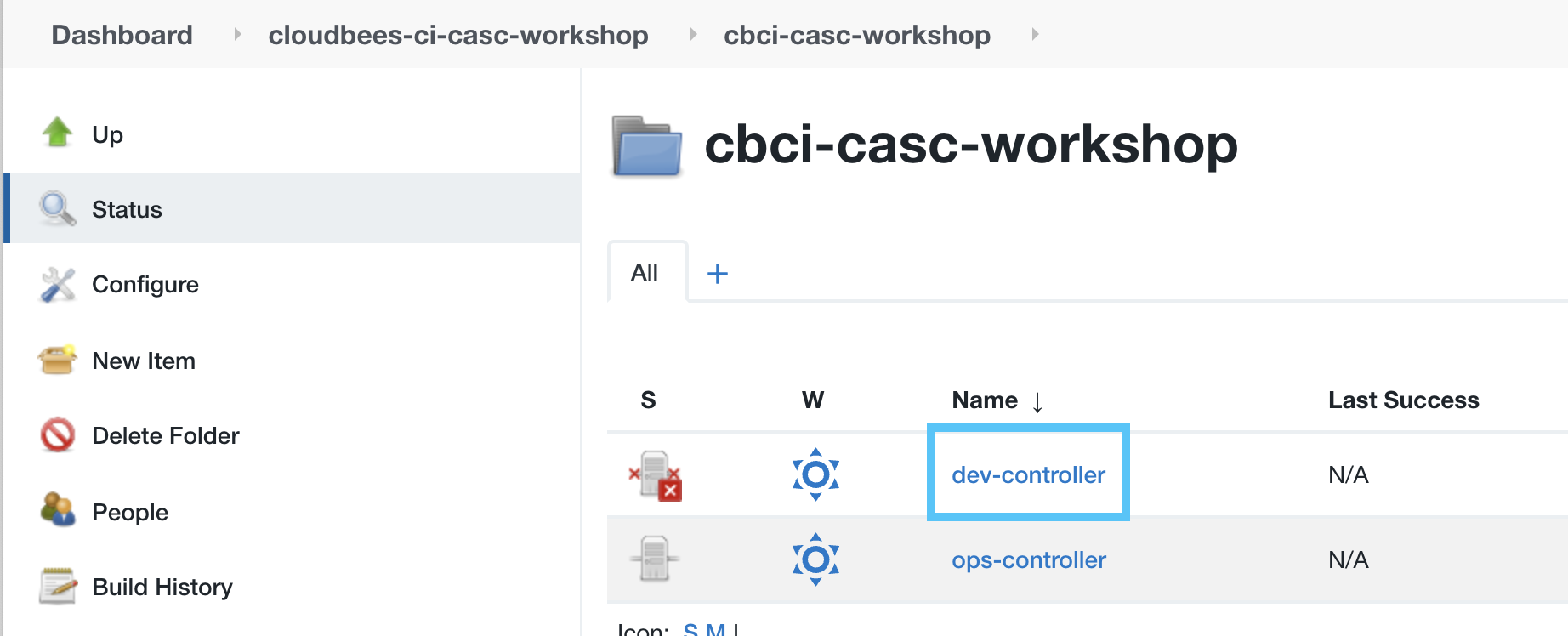The width and height of the screenshot is (1568, 636).
Task: Expand the Dashboard breadcrumb dropdown arrow
Action: tap(237, 35)
